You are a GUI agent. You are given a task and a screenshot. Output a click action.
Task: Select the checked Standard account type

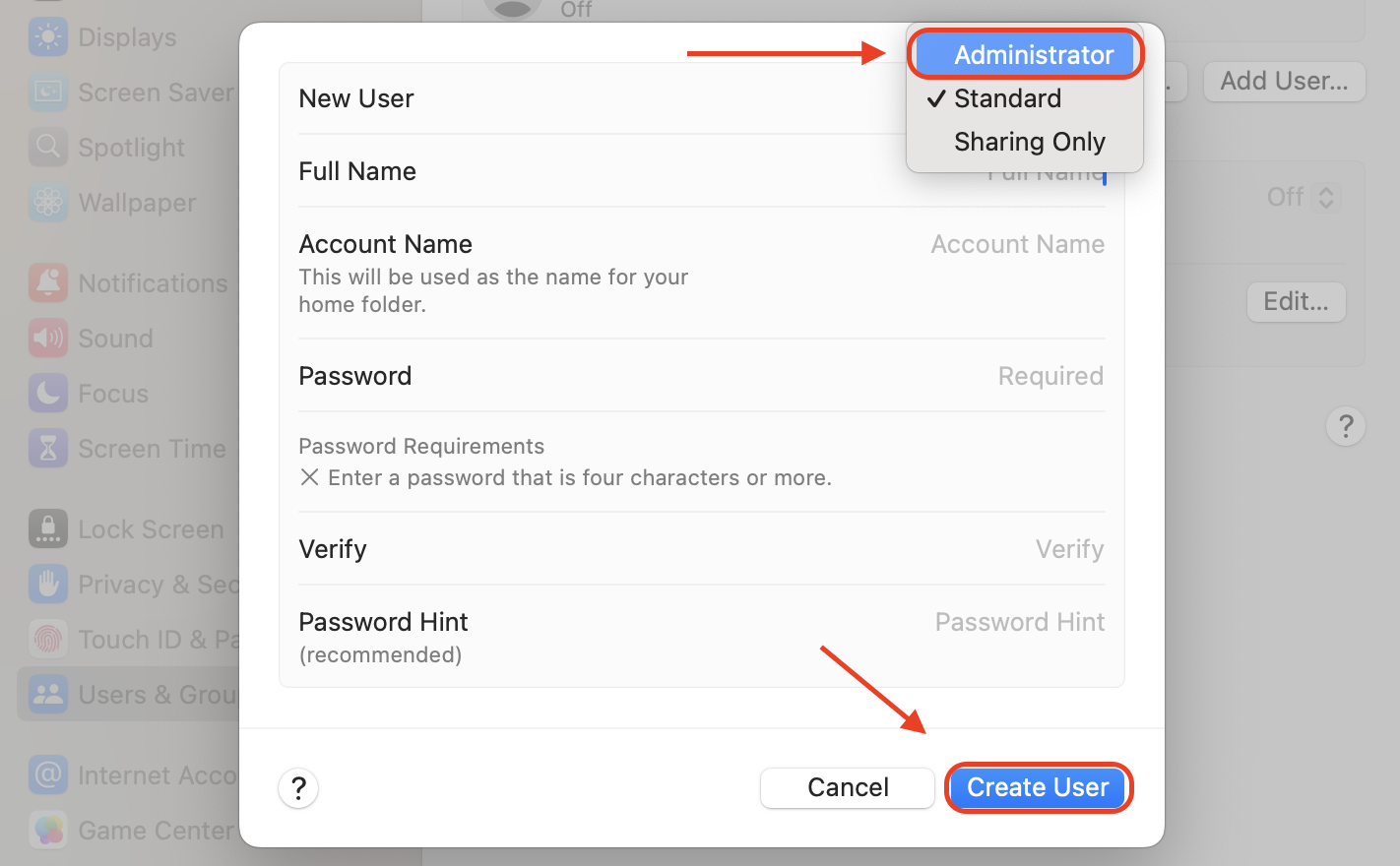[x=1007, y=98]
